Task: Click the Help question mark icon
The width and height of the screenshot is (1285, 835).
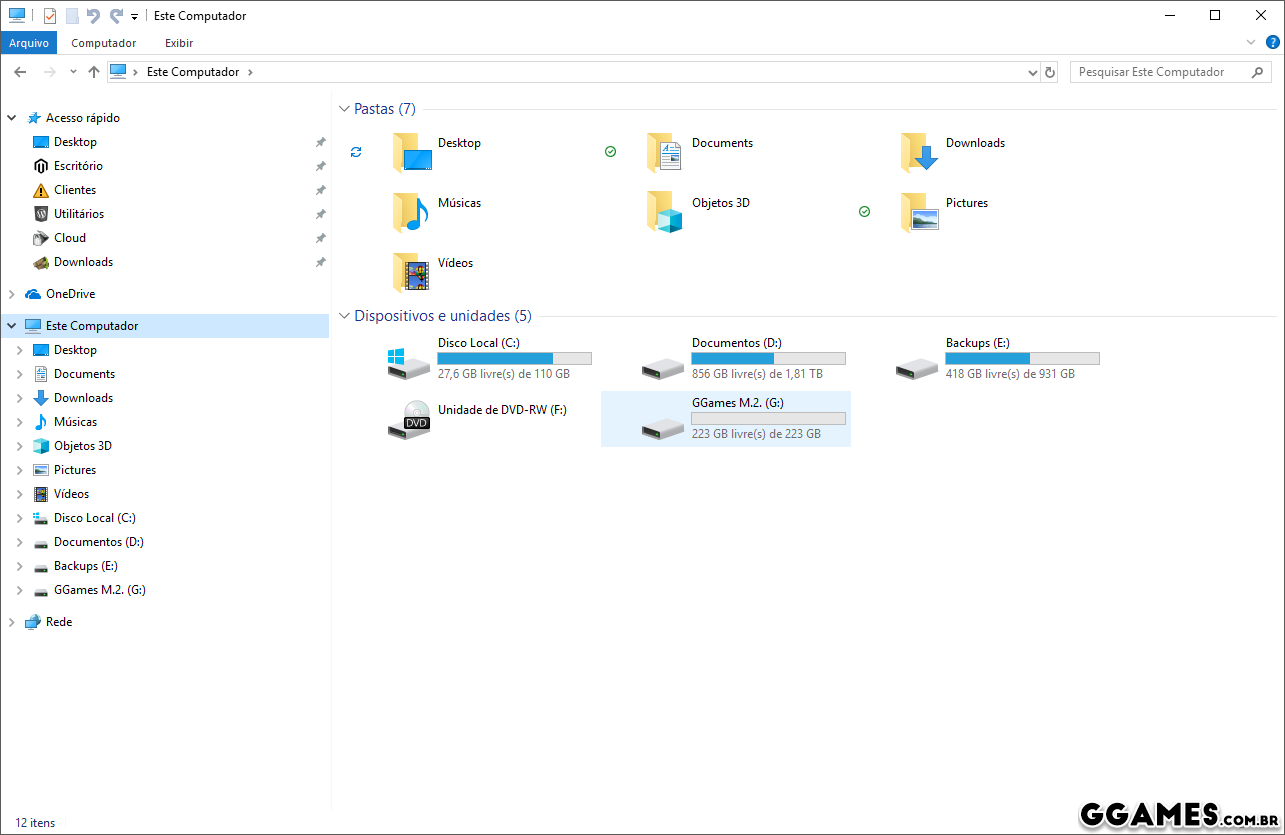Action: (1272, 42)
